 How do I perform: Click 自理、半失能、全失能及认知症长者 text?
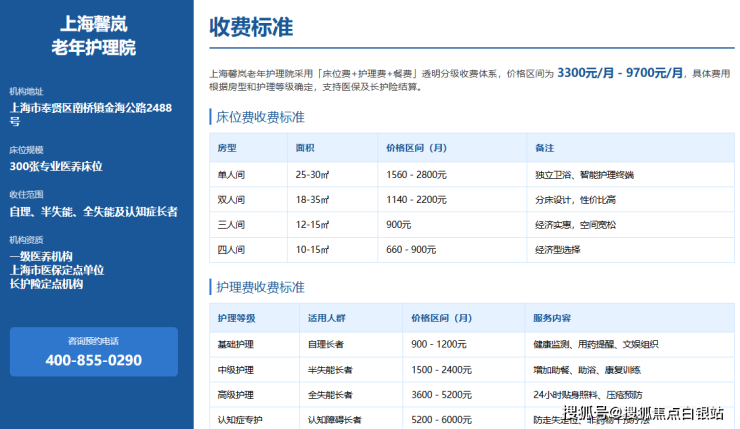pos(93,212)
